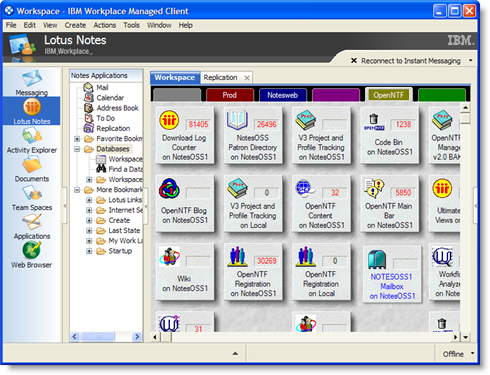Open V3 Project and Profile Tracking on NotesOSS1
490x375 pixels.
point(321,135)
